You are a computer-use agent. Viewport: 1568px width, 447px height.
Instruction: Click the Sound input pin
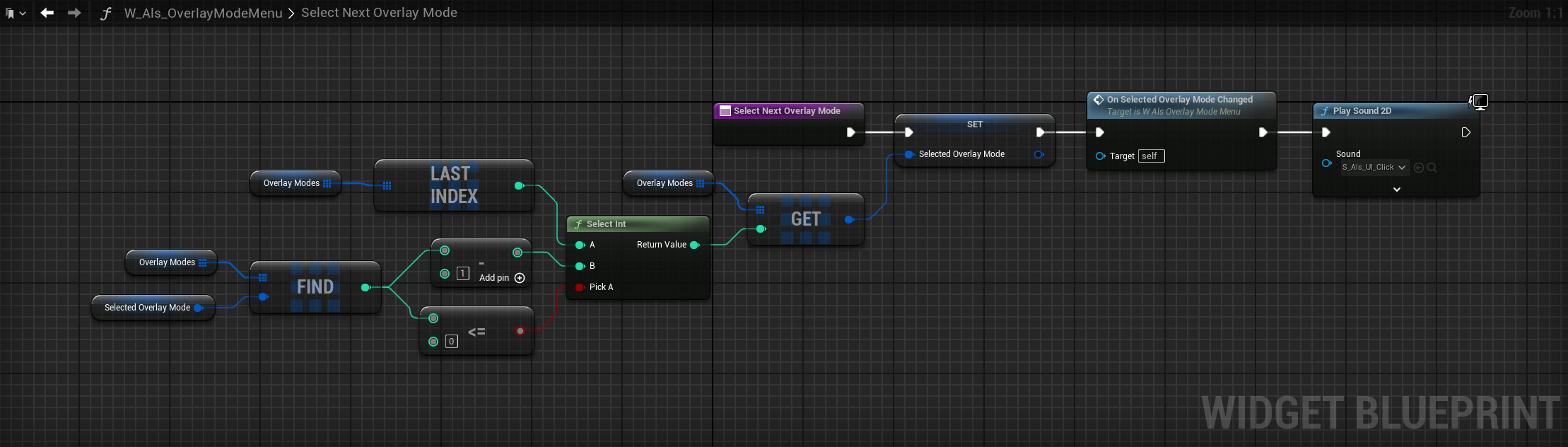pos(1326,163)
